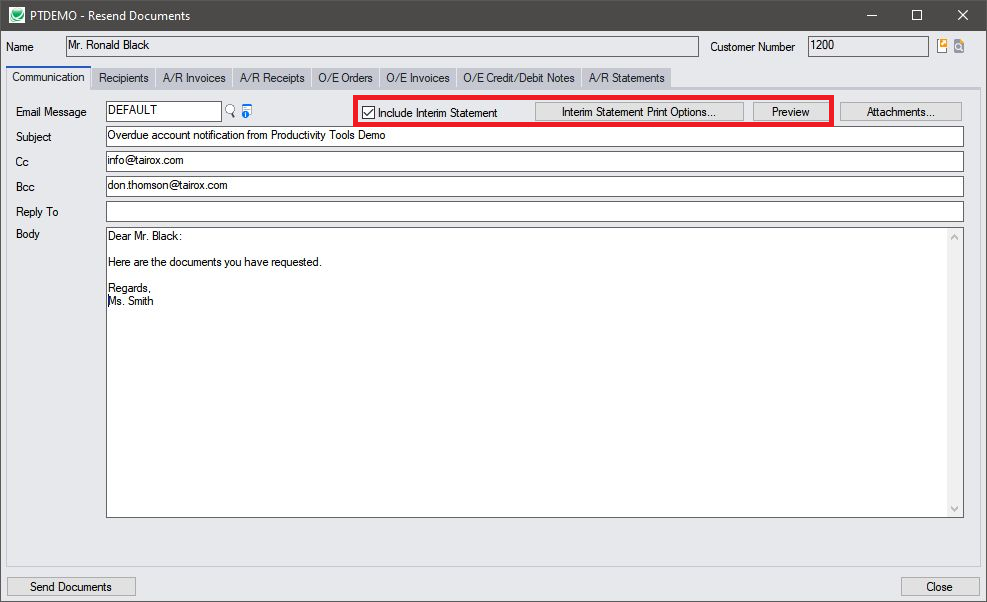Click the body scrollbar up arrow
The image size is (987, 602).
(x=955, y=237)
